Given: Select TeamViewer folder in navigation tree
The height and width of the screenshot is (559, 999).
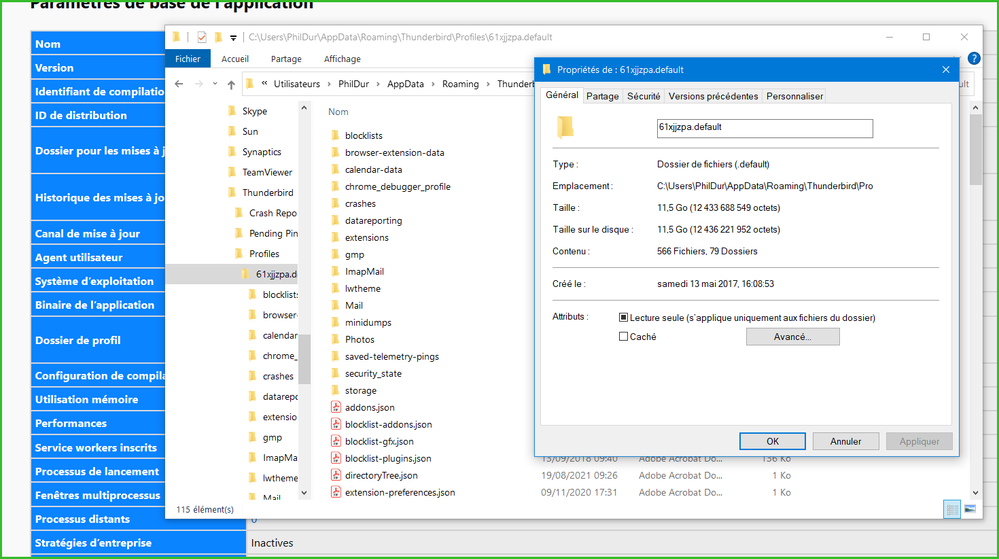Looking at the screenshot, I should pos(267,172).
